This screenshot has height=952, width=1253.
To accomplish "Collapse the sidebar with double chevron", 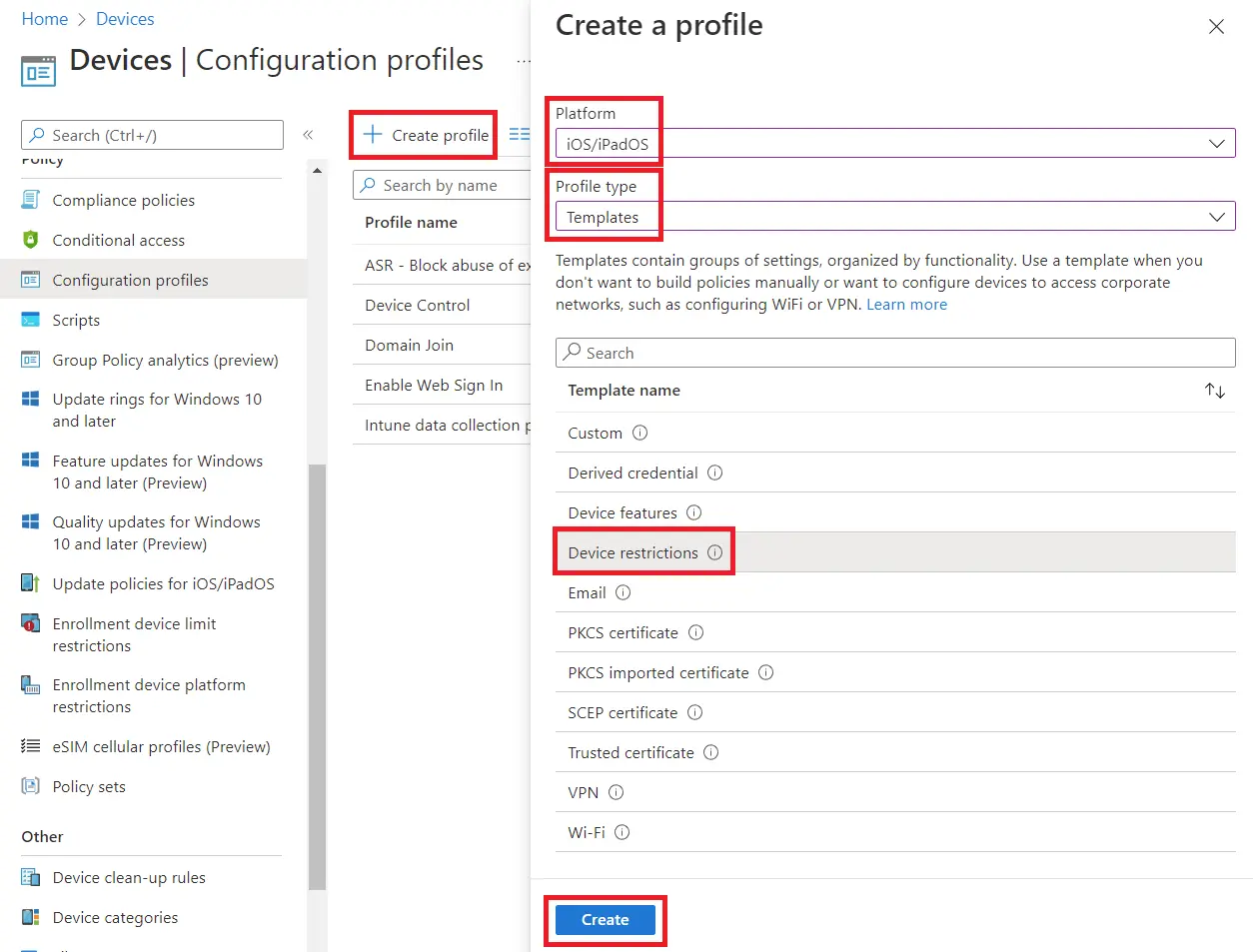I will (x=308, y=135).
